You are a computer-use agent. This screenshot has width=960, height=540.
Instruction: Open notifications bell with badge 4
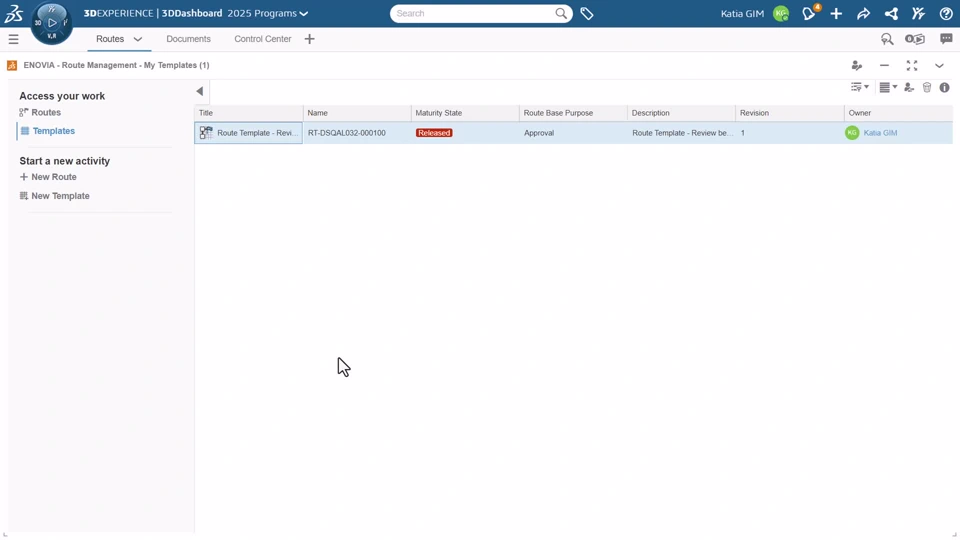tap(809, 13)
